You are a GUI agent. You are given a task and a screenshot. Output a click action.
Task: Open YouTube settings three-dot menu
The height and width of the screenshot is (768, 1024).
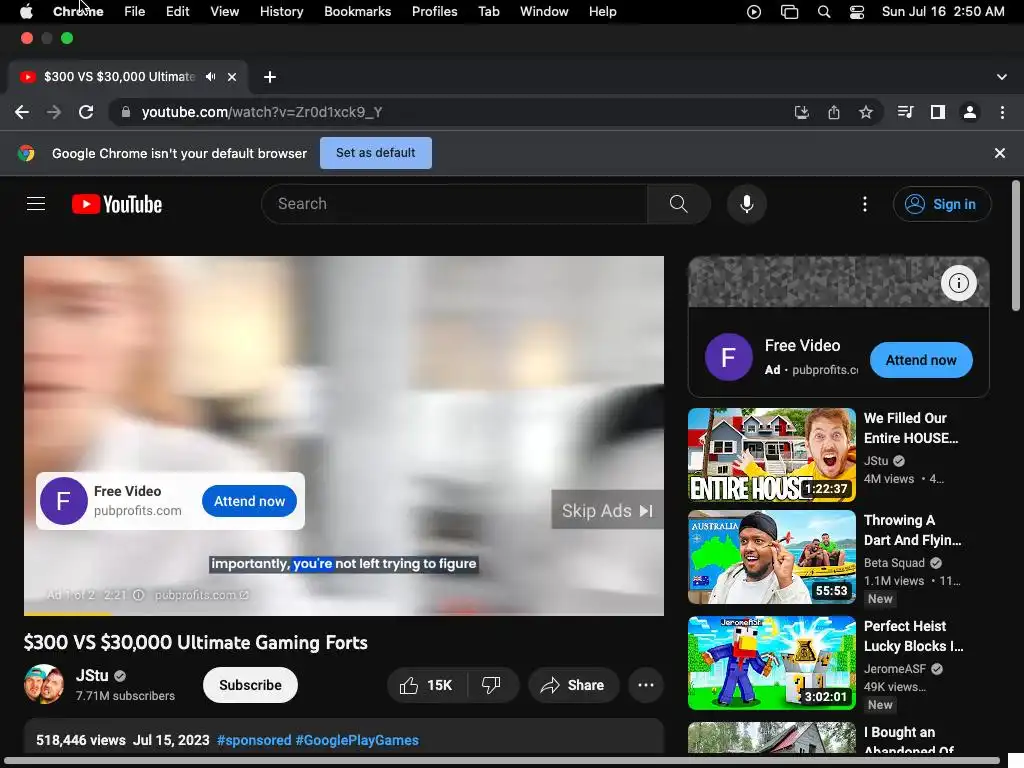click(865, 204)
